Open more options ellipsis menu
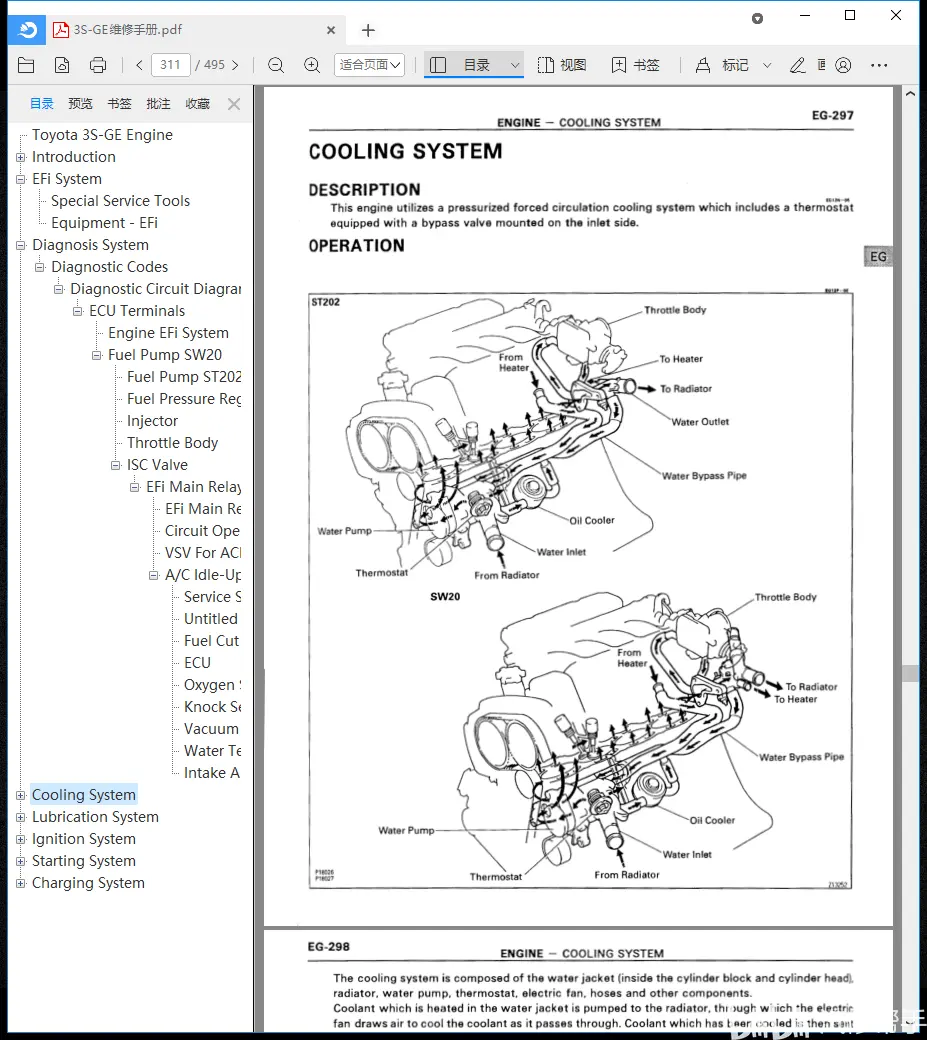Image resolution: width=927 pixels, height=1040 pixels. (x=879, y=65)
